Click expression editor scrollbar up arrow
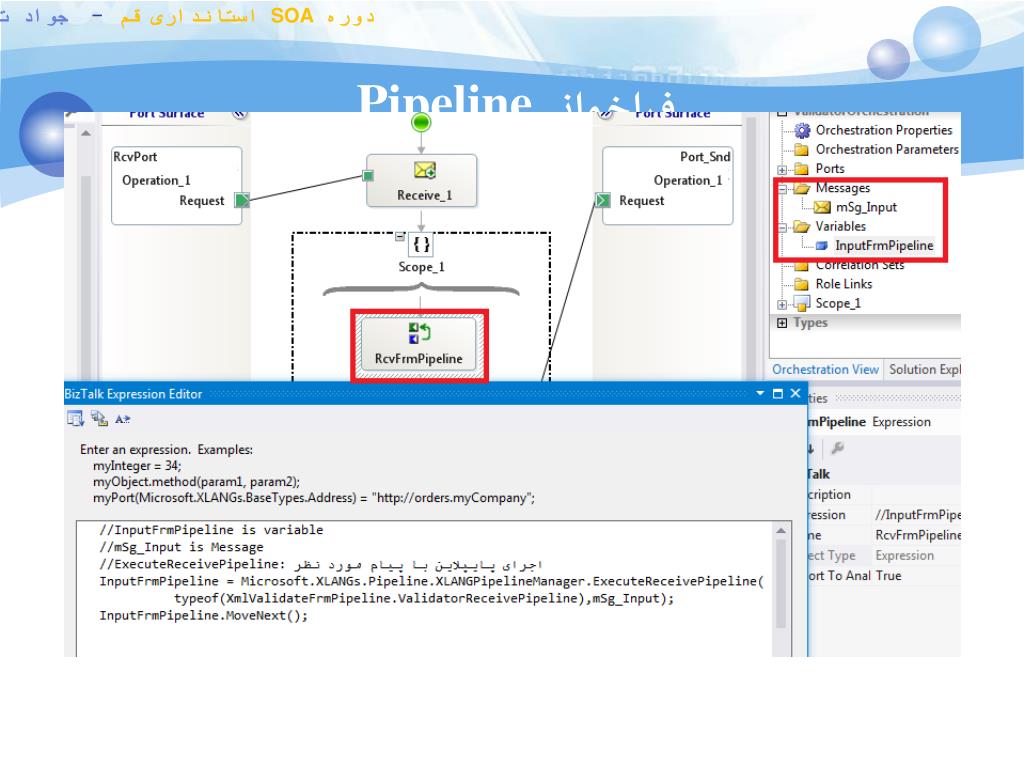The height and width of the screenshot is (768, 1024). pos(781,531)
